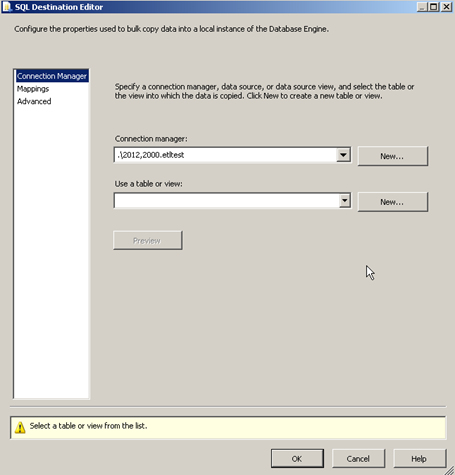The image size is (455, 475).
Task: Select the Connection Manager page
Action: (x=52, y=76)
